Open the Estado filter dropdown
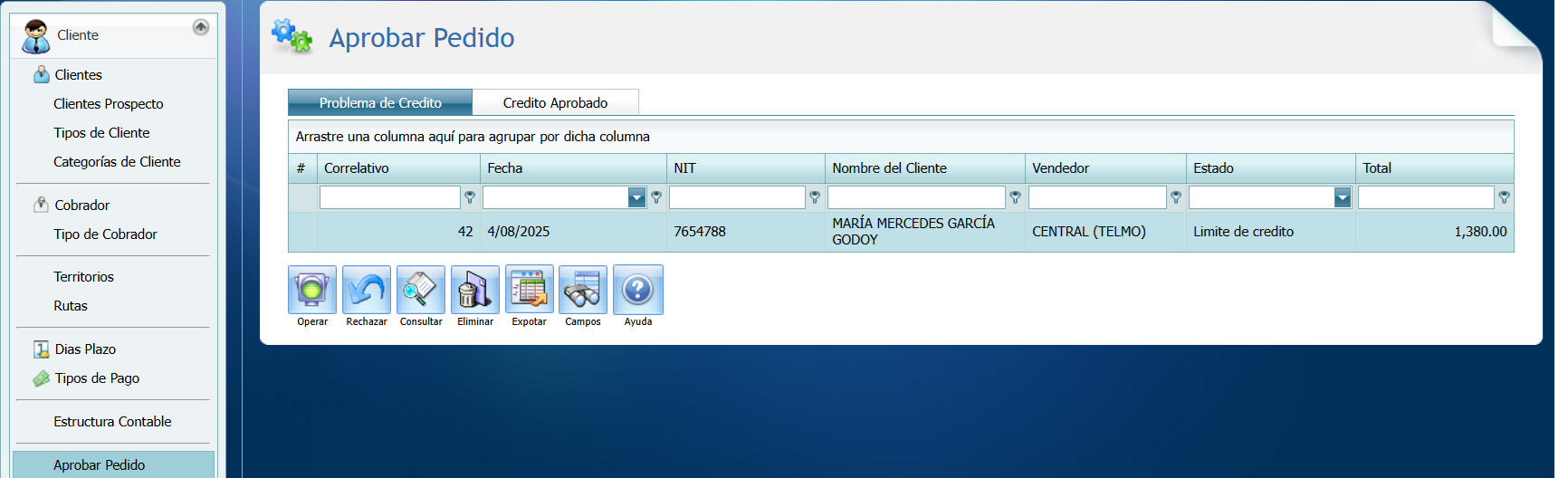This screenshot has height=478, width=1568. (1343, 197)
